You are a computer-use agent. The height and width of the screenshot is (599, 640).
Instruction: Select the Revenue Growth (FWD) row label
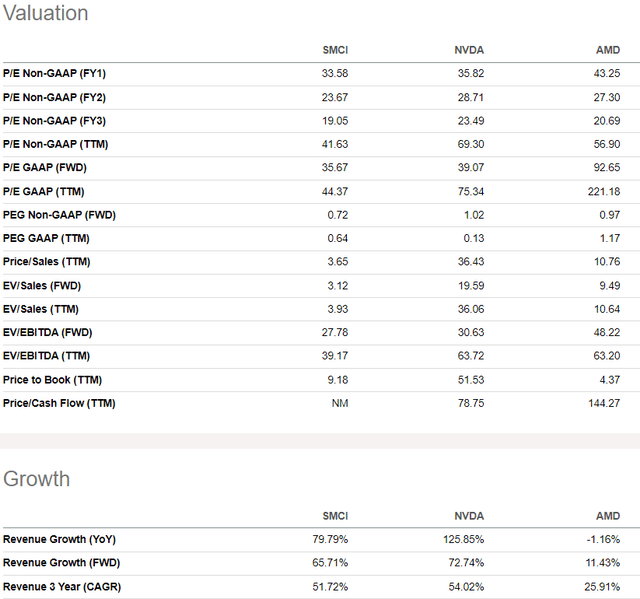click(62, 563)
